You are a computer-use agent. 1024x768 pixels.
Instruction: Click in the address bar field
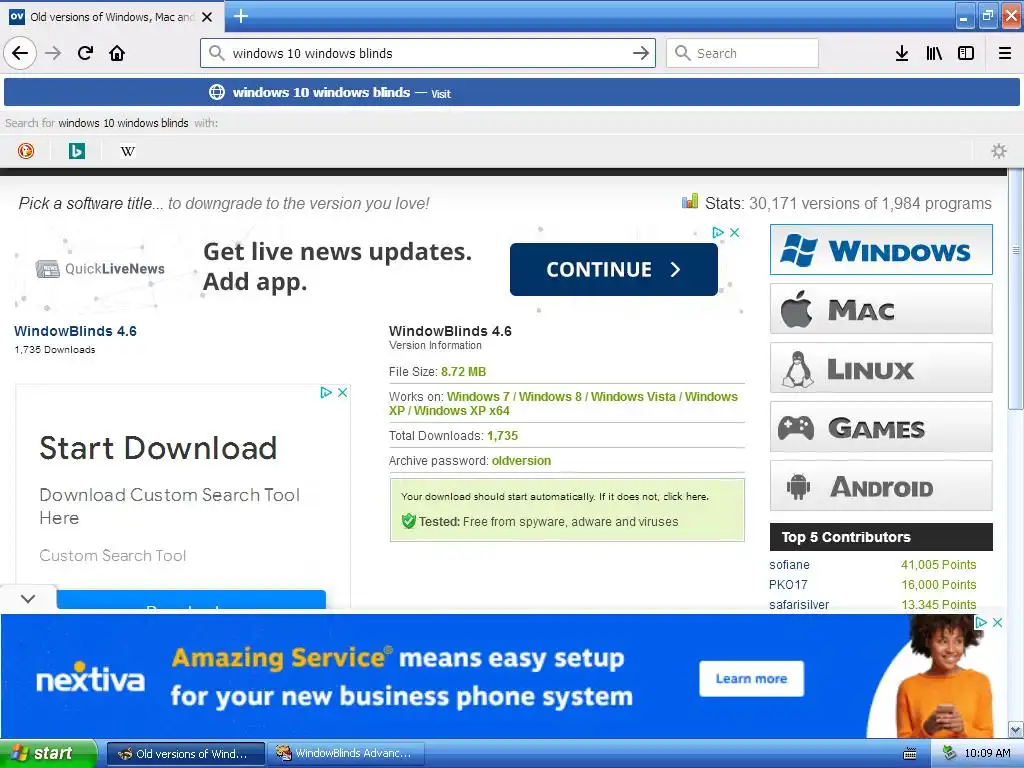[x=428, y=53]
